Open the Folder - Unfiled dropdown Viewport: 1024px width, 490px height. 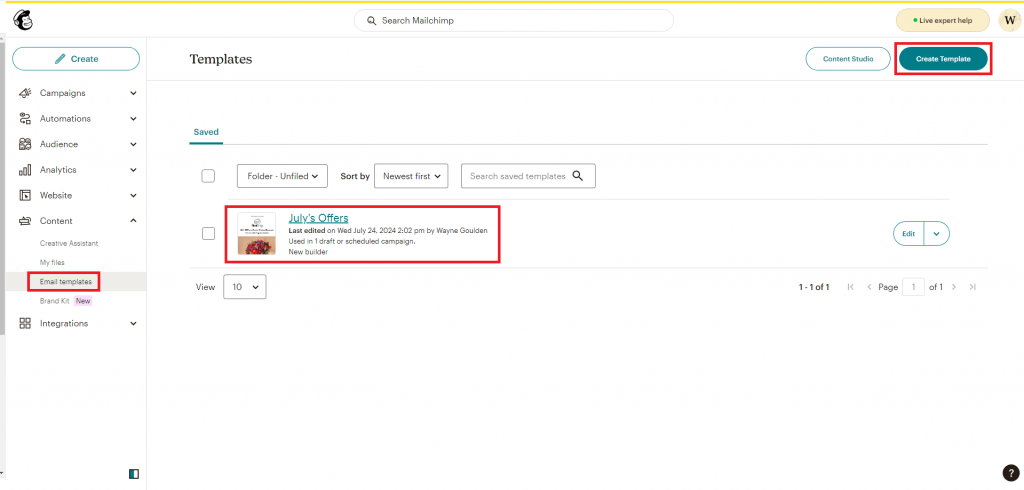282,176
